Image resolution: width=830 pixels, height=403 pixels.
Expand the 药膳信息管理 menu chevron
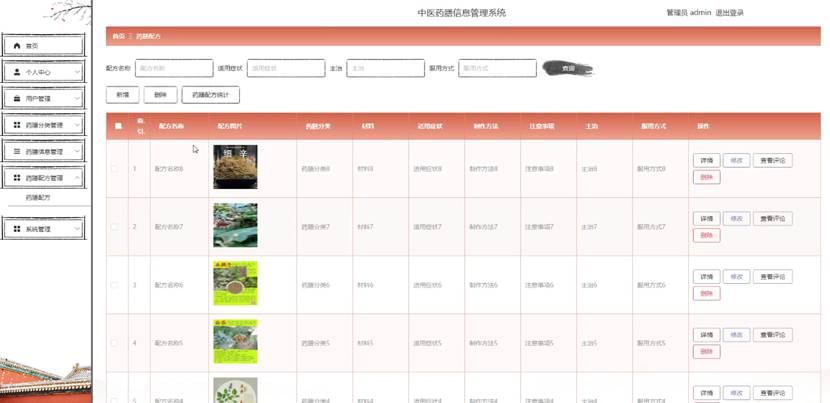[77, 151]
